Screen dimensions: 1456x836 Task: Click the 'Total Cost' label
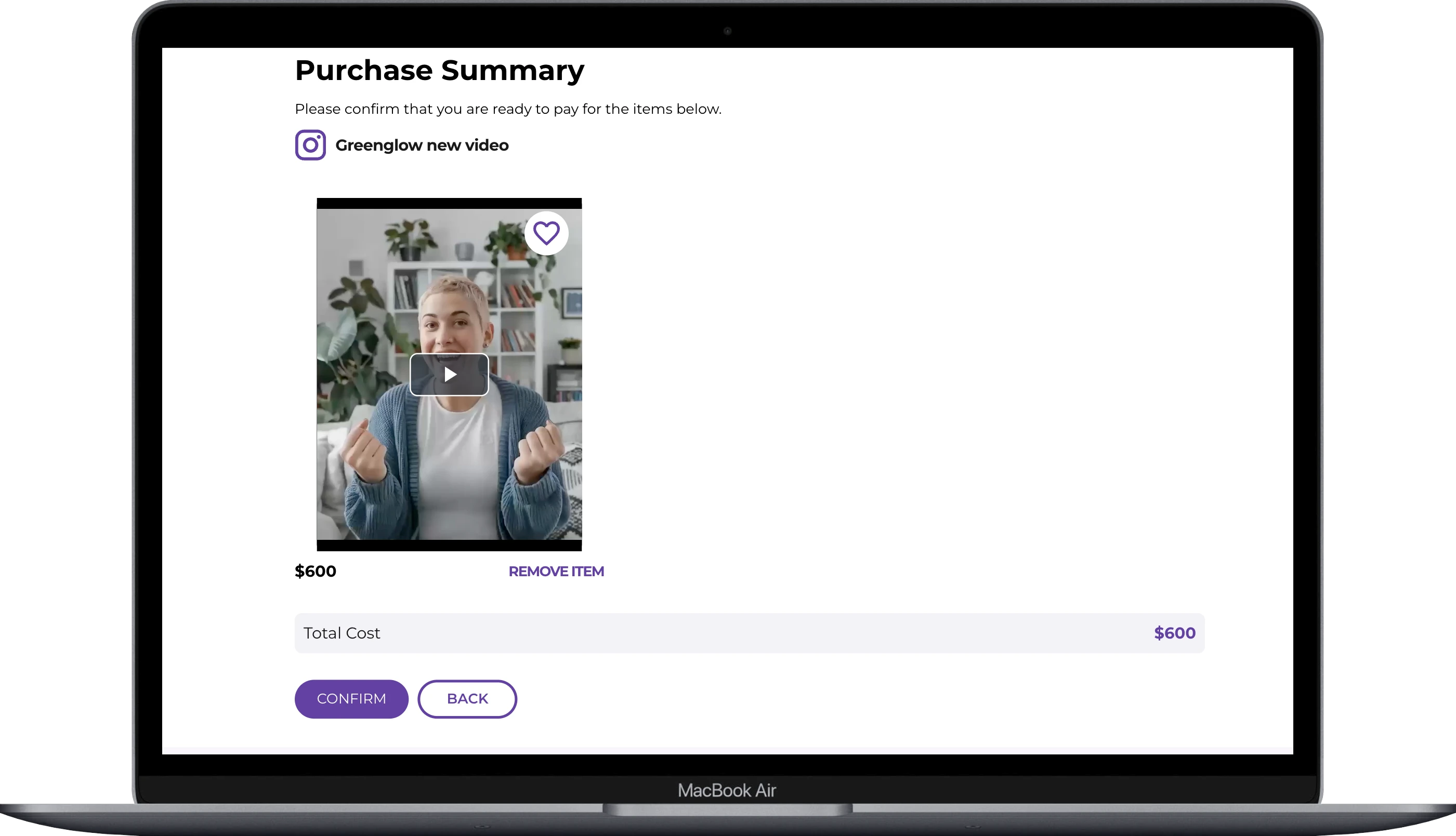tap(342, 633)
